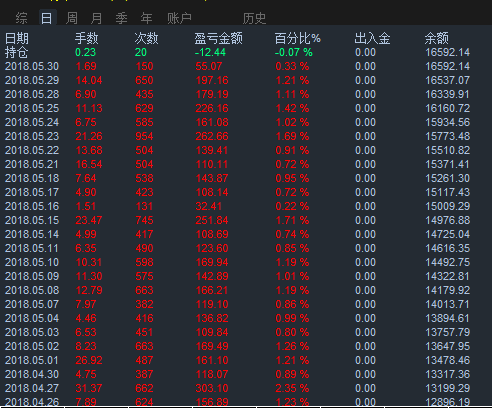The height and width of the screenshot is (408, 492).
Task: Select date row 2018.05.10
Action: (x=32, y=262)
